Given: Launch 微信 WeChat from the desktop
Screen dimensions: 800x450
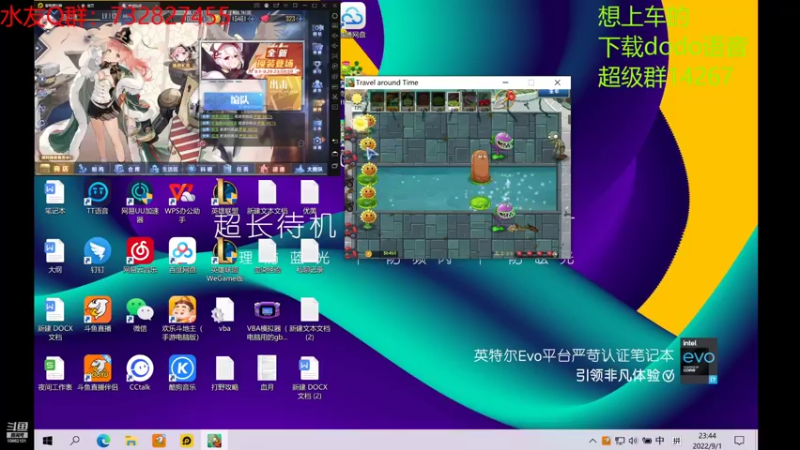Looking at the screenshot, I should [x=140, y=314].
